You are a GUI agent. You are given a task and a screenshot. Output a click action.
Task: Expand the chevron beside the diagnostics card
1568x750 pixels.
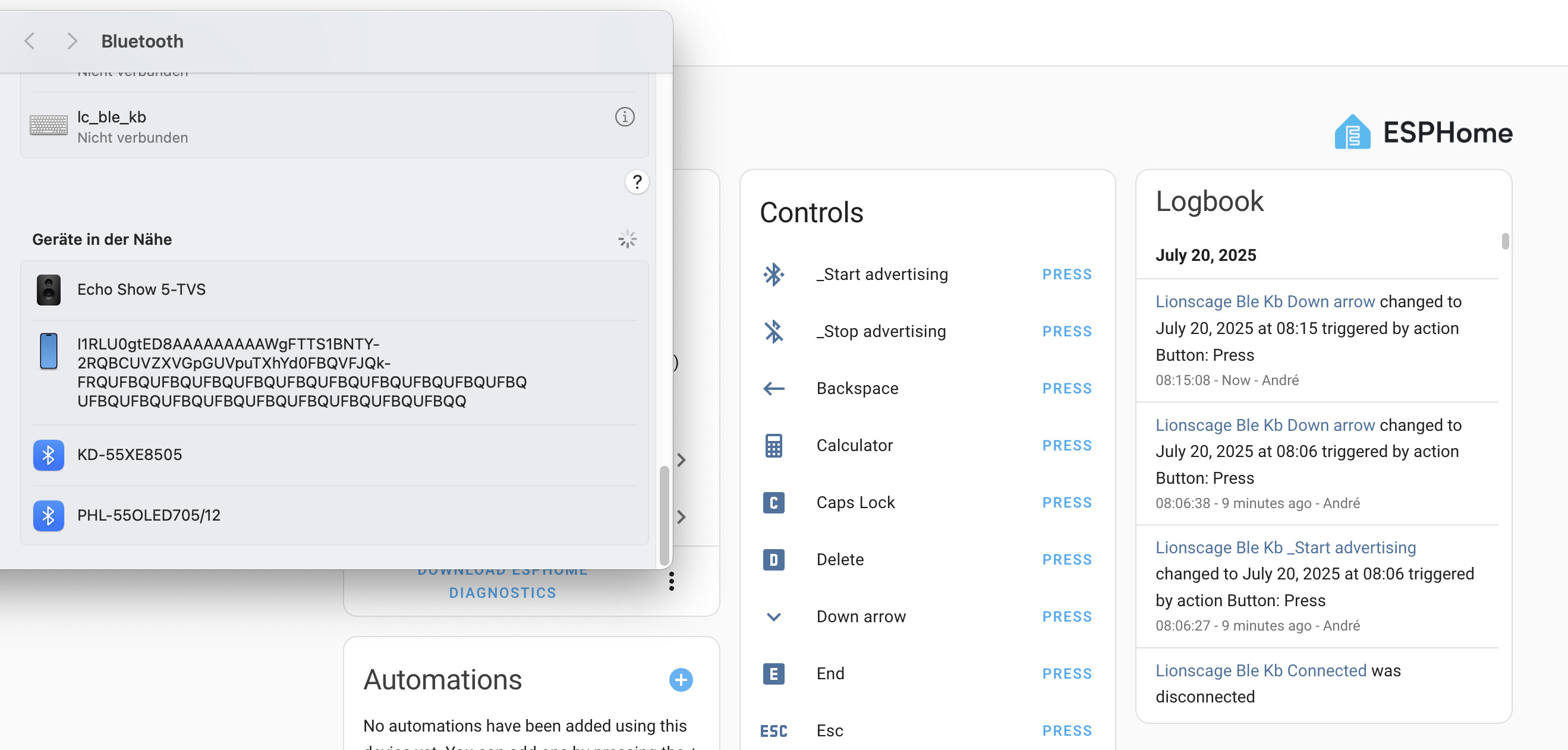(x=681, y=517)
